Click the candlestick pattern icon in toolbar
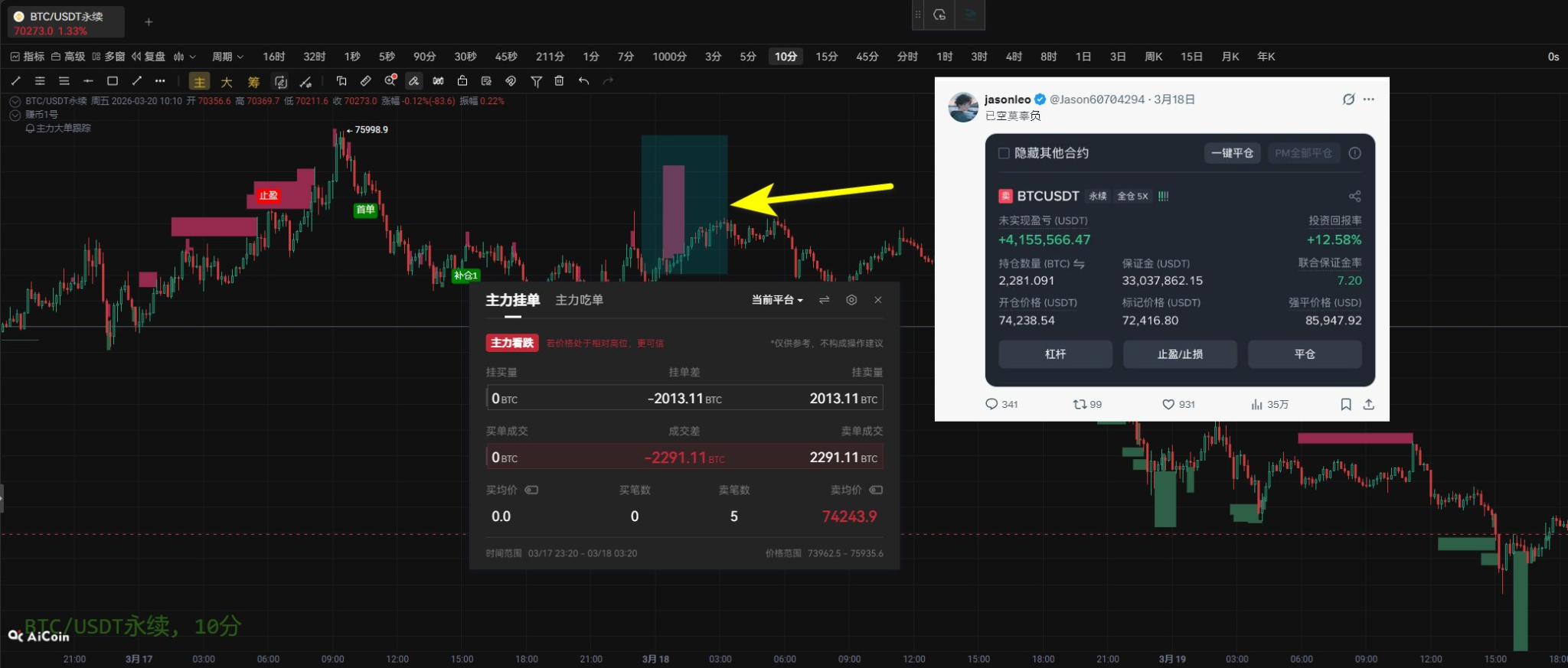1568x668 pixels. 438,81
